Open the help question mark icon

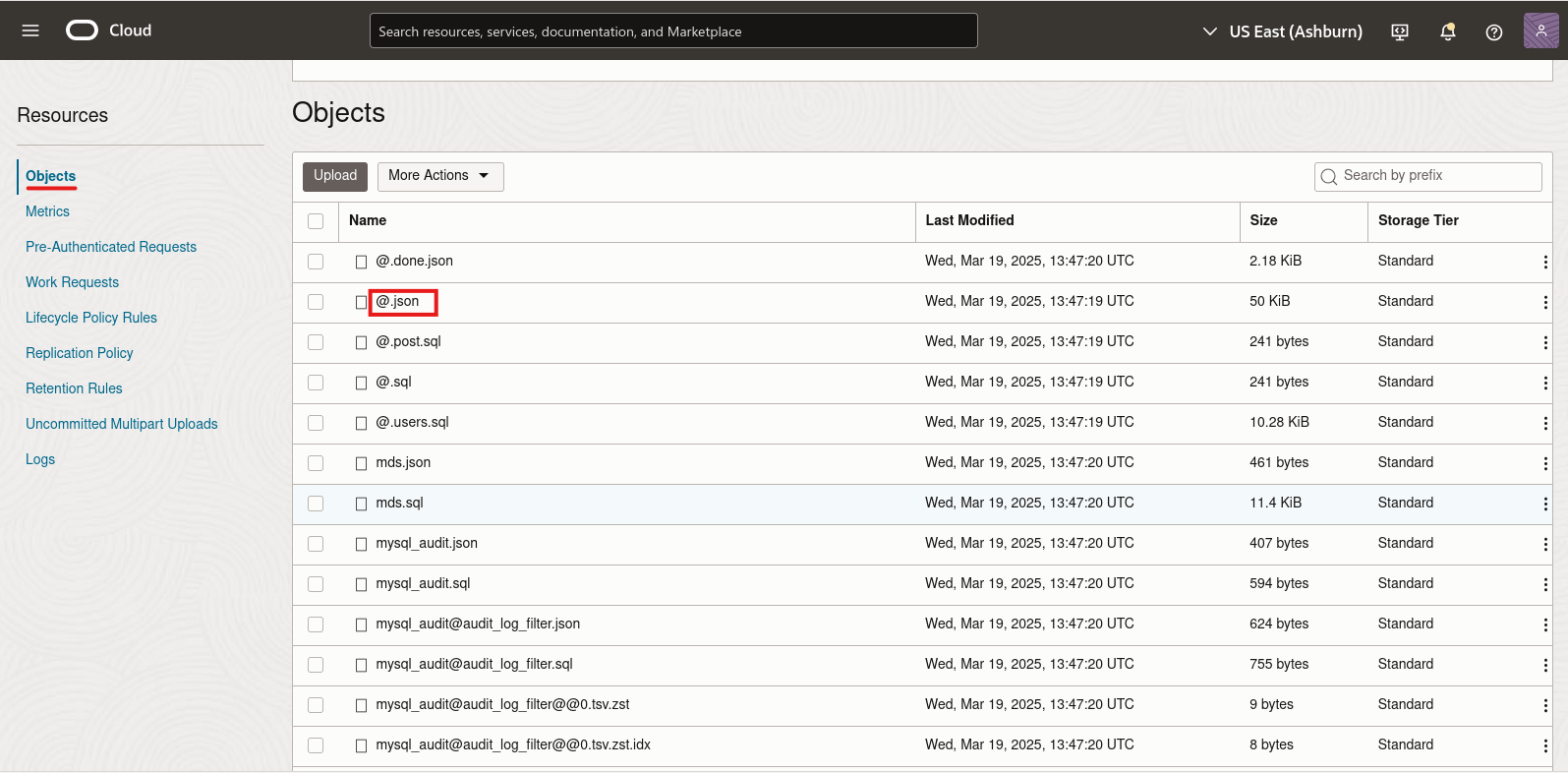coord(1494,31)
